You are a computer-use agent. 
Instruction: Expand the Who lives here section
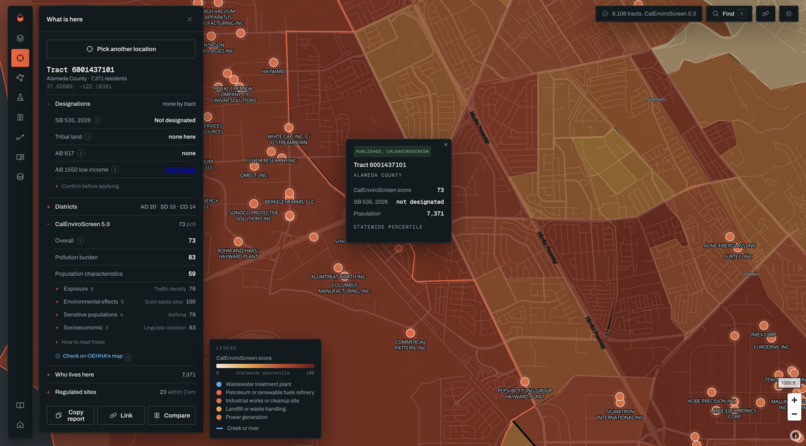coord(121,375)
